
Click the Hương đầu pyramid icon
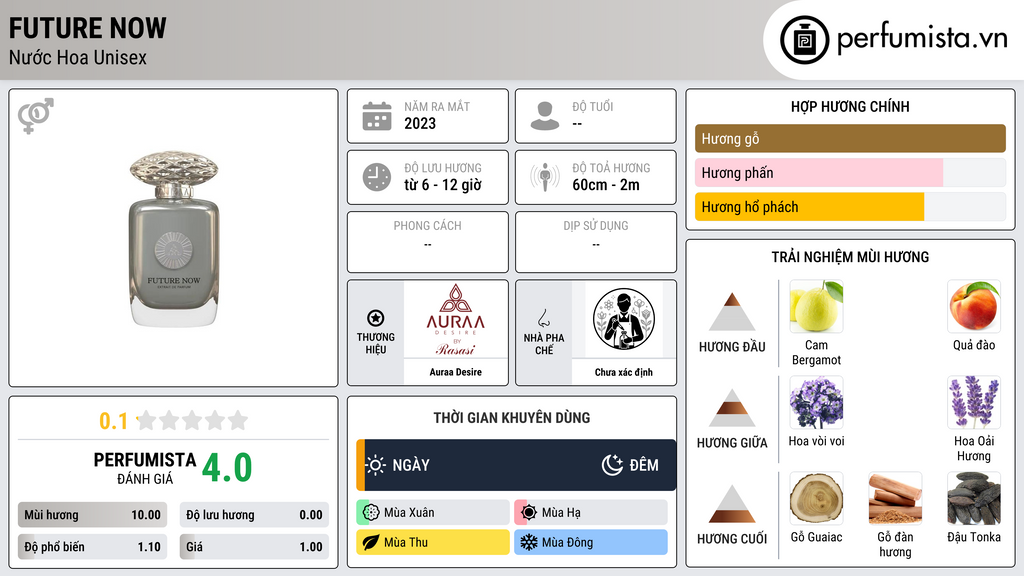(x=732, y=312)
